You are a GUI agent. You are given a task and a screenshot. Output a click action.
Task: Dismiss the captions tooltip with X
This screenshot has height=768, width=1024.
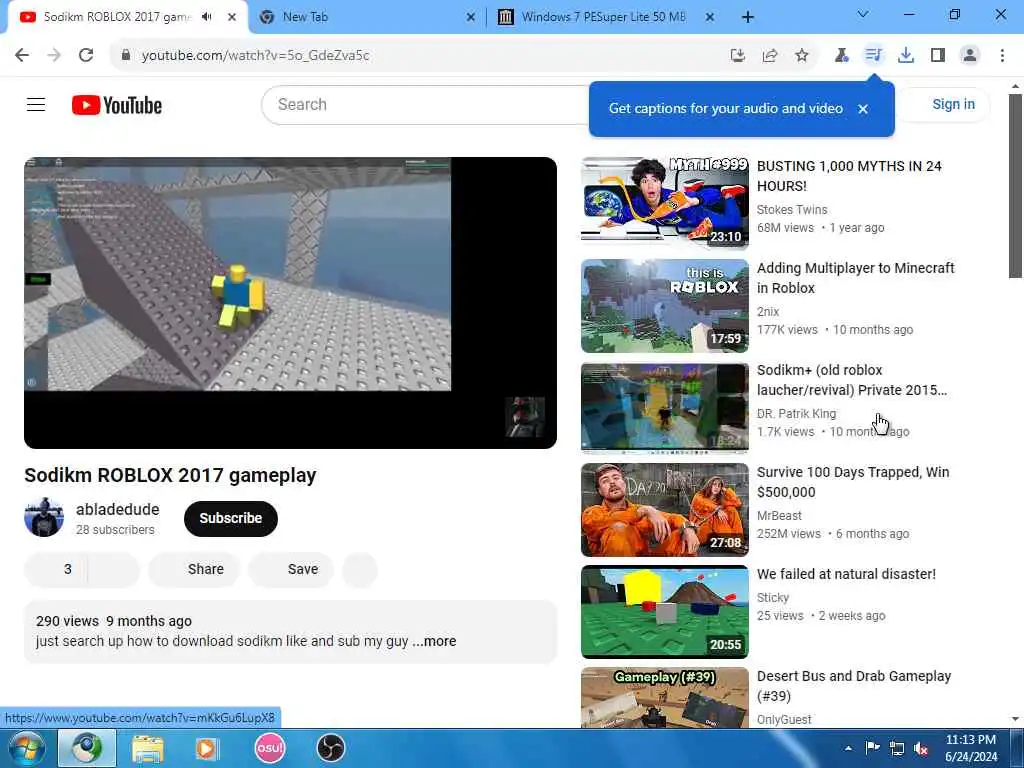tap(863, 109)
